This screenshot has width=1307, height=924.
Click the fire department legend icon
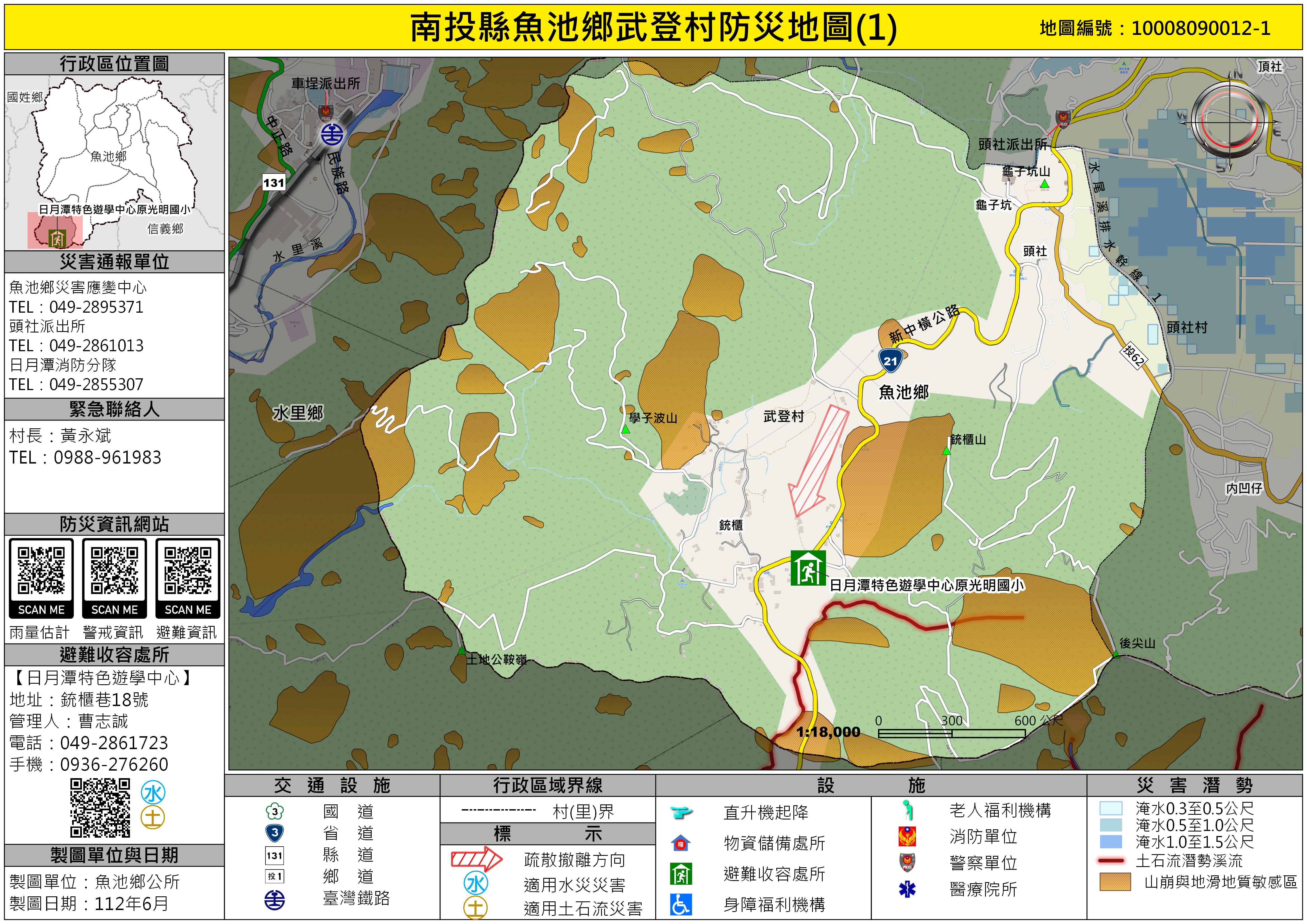pyautogui.click(x=907, y=836)
